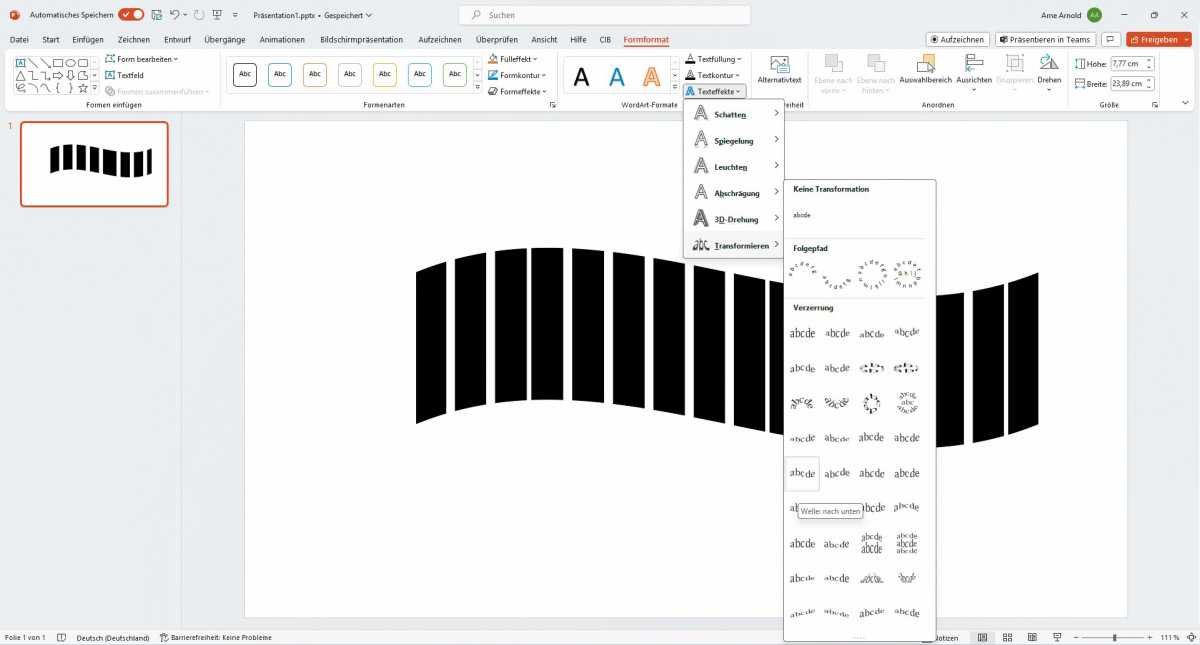Edit the Höhe value field

pos(1127,63)
